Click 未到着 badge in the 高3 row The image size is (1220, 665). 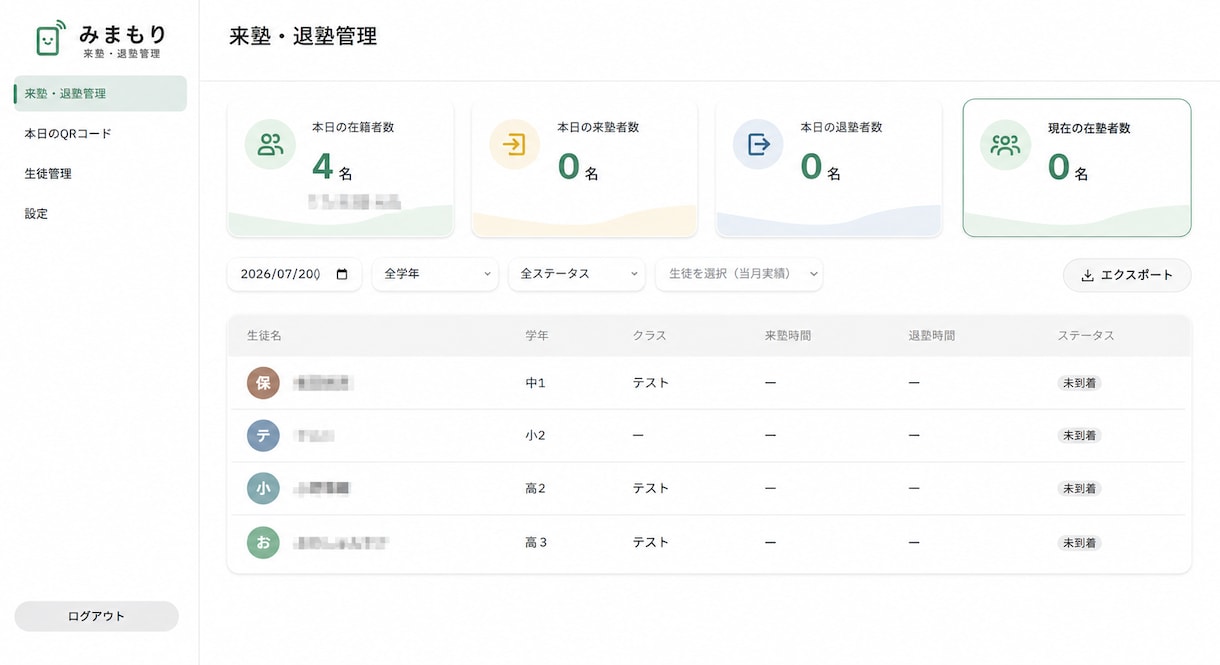1080,542
